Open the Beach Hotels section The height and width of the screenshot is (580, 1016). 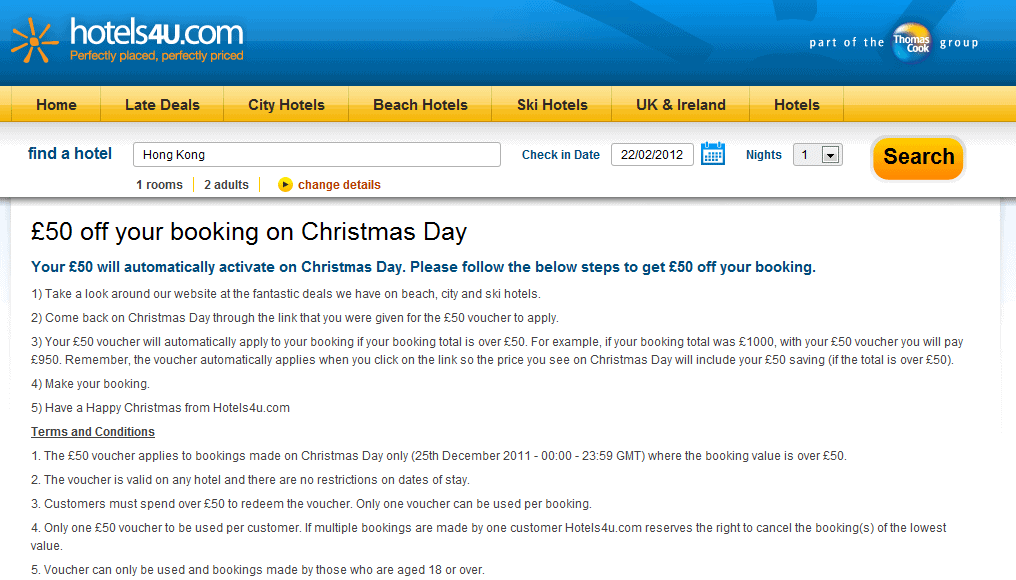(420, 105)
